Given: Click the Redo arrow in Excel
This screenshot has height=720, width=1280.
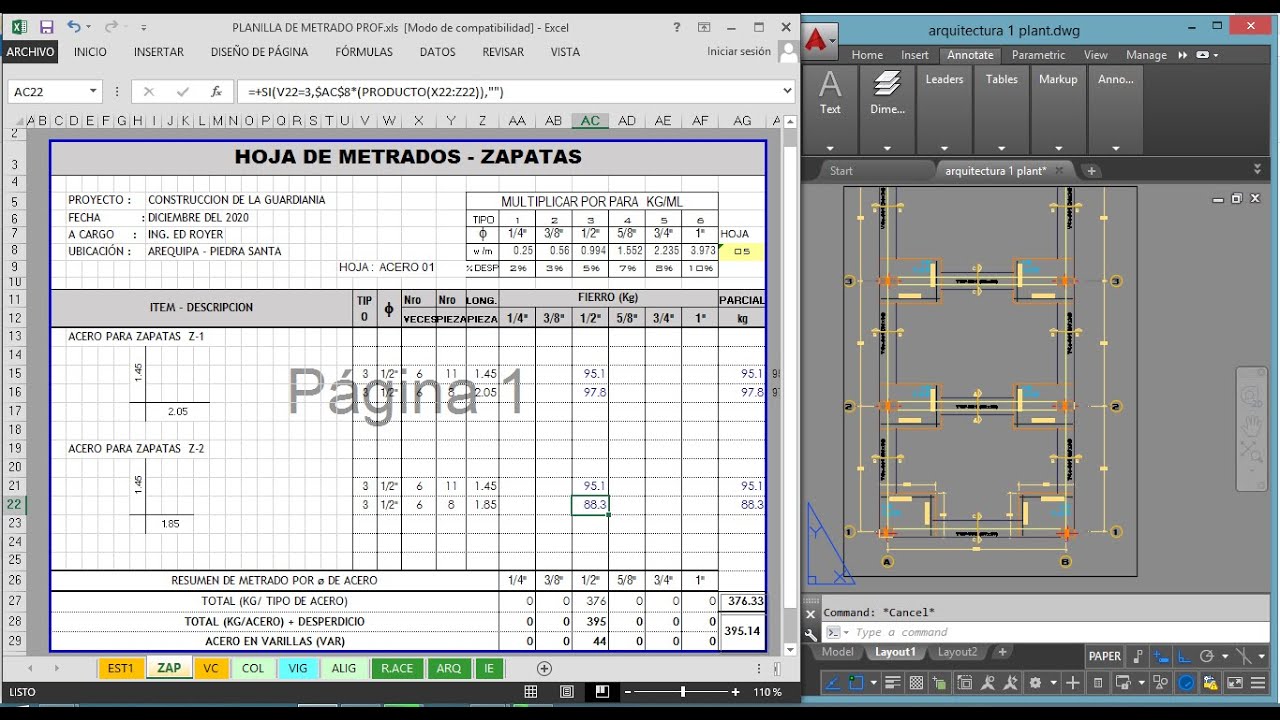Looking at the screenshot, I should click(110, 27).
